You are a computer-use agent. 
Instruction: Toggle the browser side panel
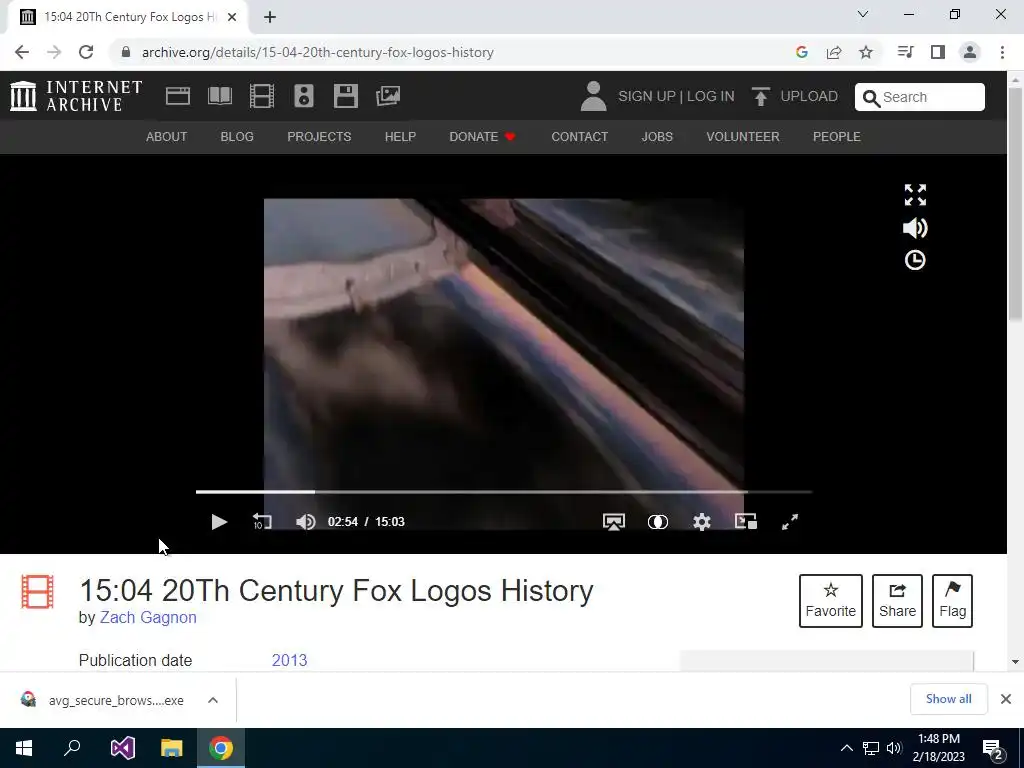[x=938, y=52]
